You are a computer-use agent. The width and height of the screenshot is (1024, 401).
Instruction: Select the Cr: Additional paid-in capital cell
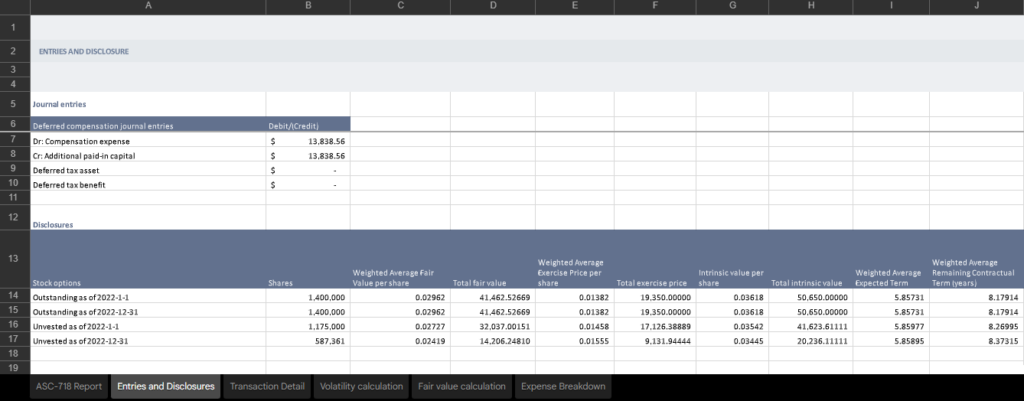[x=148, y=155]
